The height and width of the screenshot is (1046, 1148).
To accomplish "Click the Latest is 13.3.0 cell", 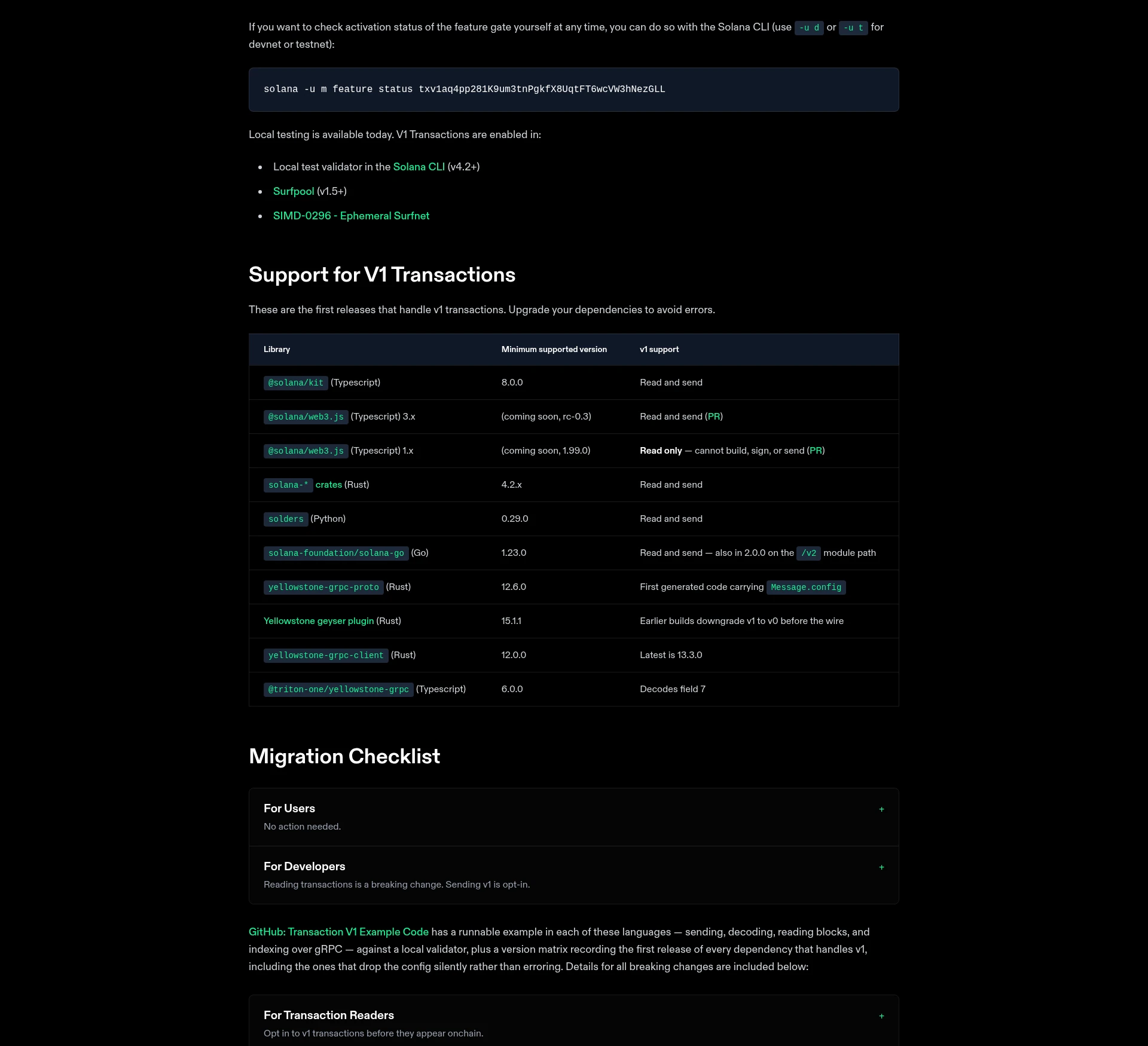I will pyautogui.click(x=671, y=655).
